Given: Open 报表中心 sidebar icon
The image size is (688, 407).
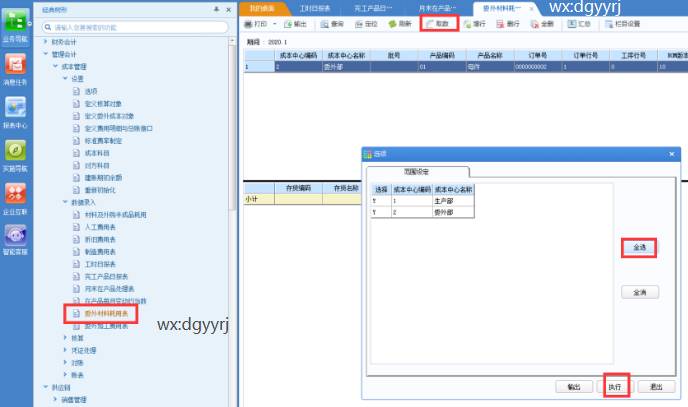Looking at the screenshot, I should point(16,109).
